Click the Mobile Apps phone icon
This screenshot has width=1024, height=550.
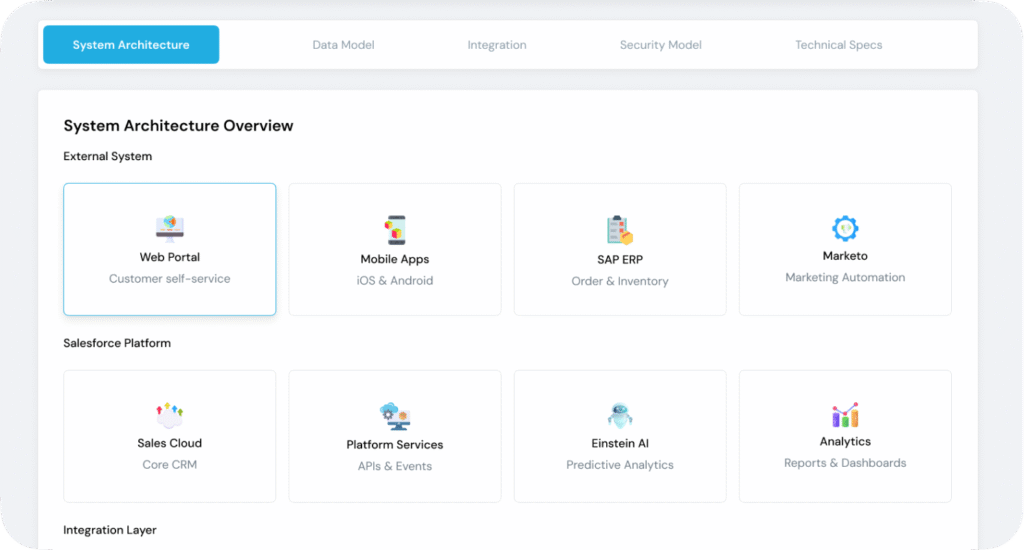coord(395,229)
